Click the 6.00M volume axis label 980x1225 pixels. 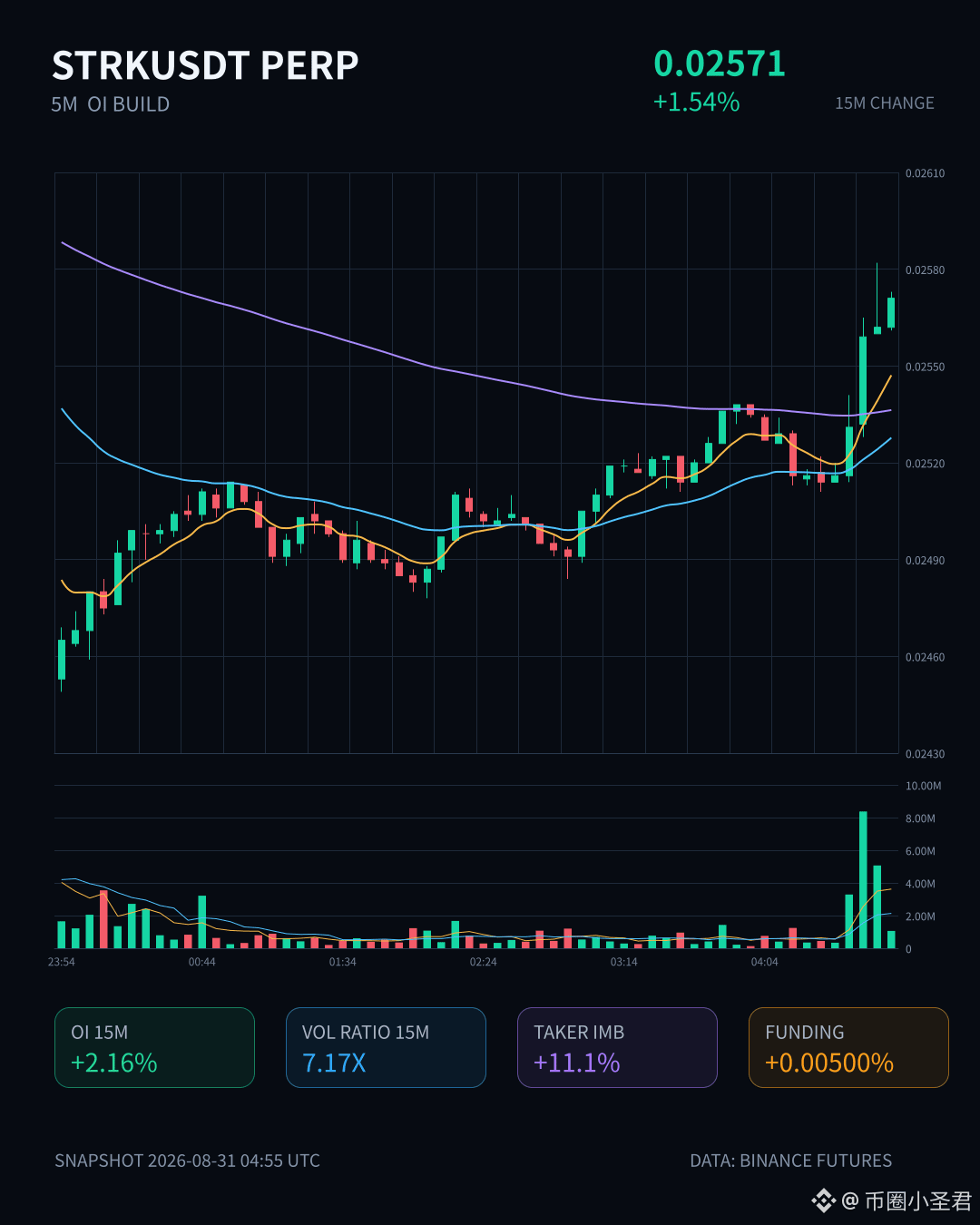[920, 851]
